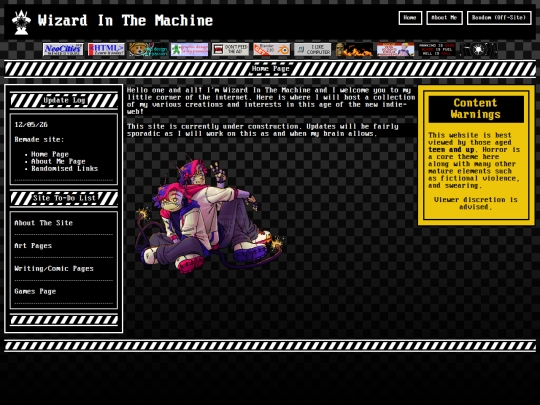Click the Content Warnings heading
The image size is (540, 405).
coord(476,108)
